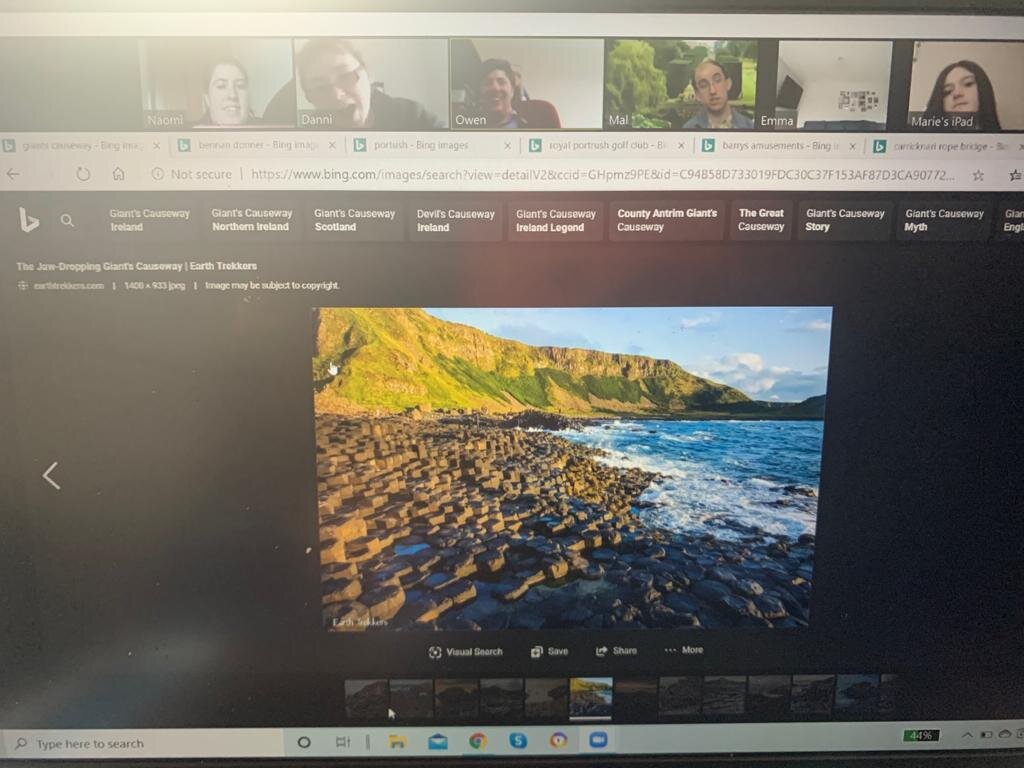Click the main Giant's Causeway photo
The width and height of the screenshot is (1024, 768).
569,468
